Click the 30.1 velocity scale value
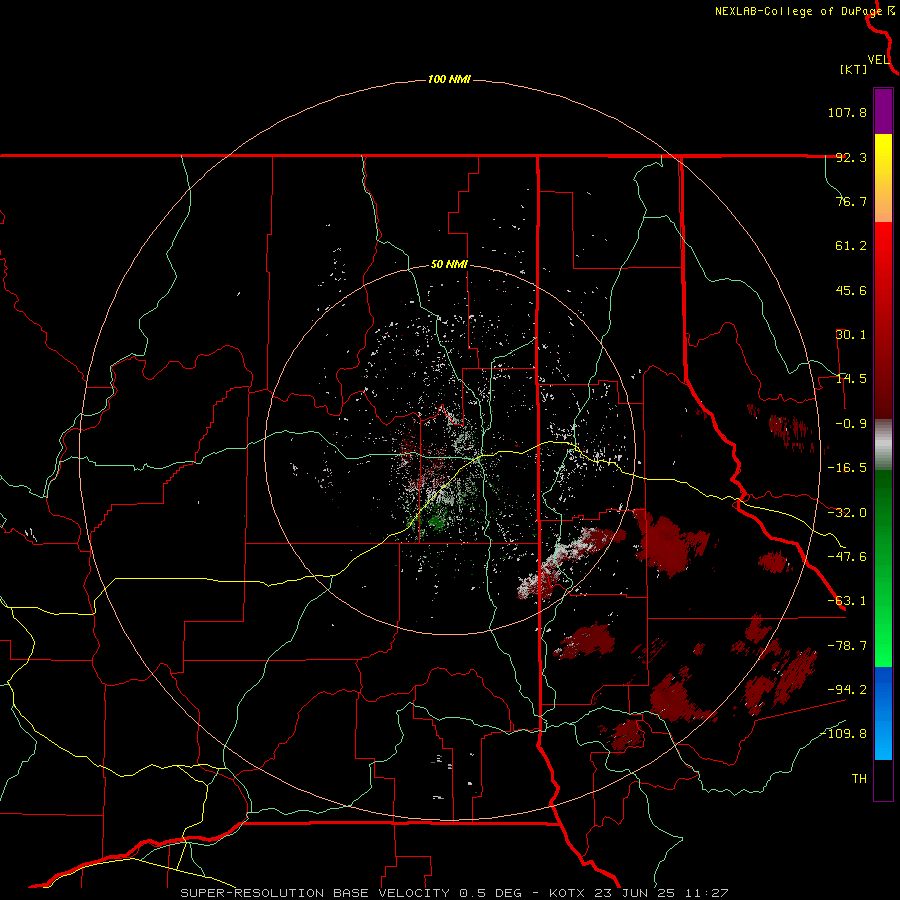Image resolution: width=900 pixels, height=900 pixels. coord(851,335)
